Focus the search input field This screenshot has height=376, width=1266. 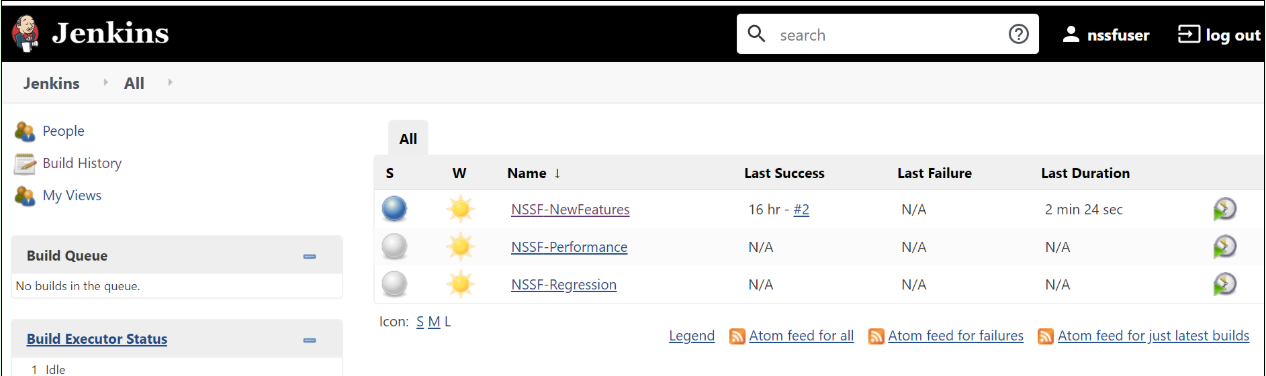tap(888, 35)
